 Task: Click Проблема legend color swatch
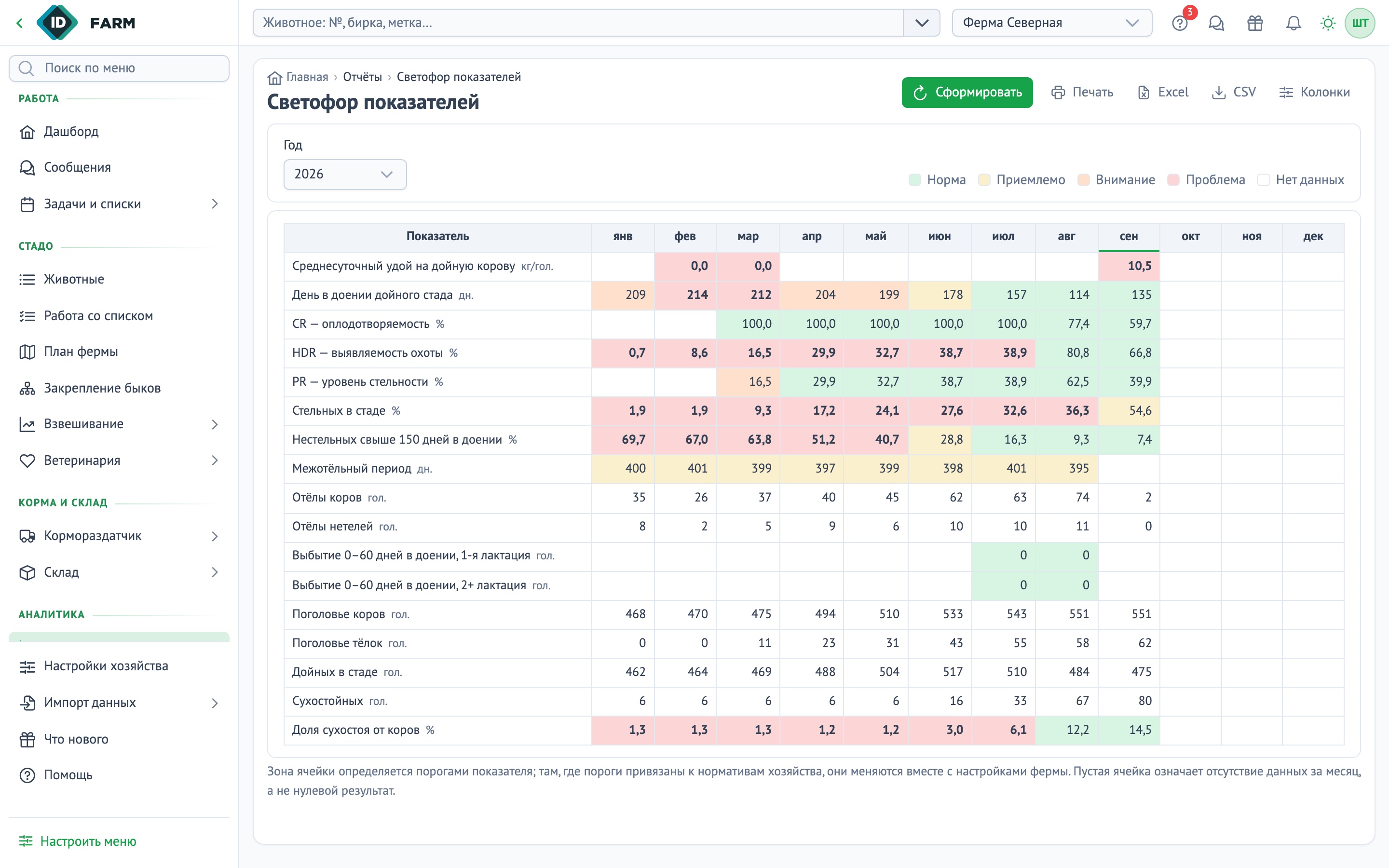(1173, 180)
